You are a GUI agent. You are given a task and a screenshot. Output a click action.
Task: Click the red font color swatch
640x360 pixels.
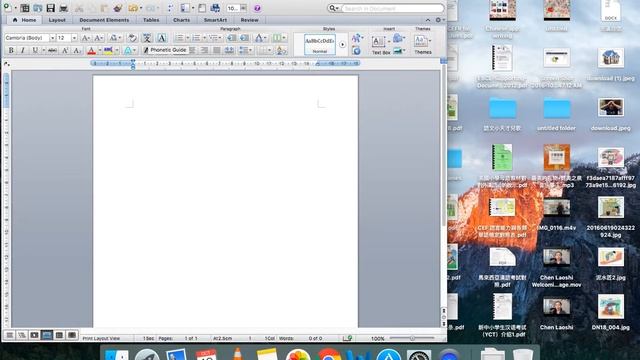91,50
